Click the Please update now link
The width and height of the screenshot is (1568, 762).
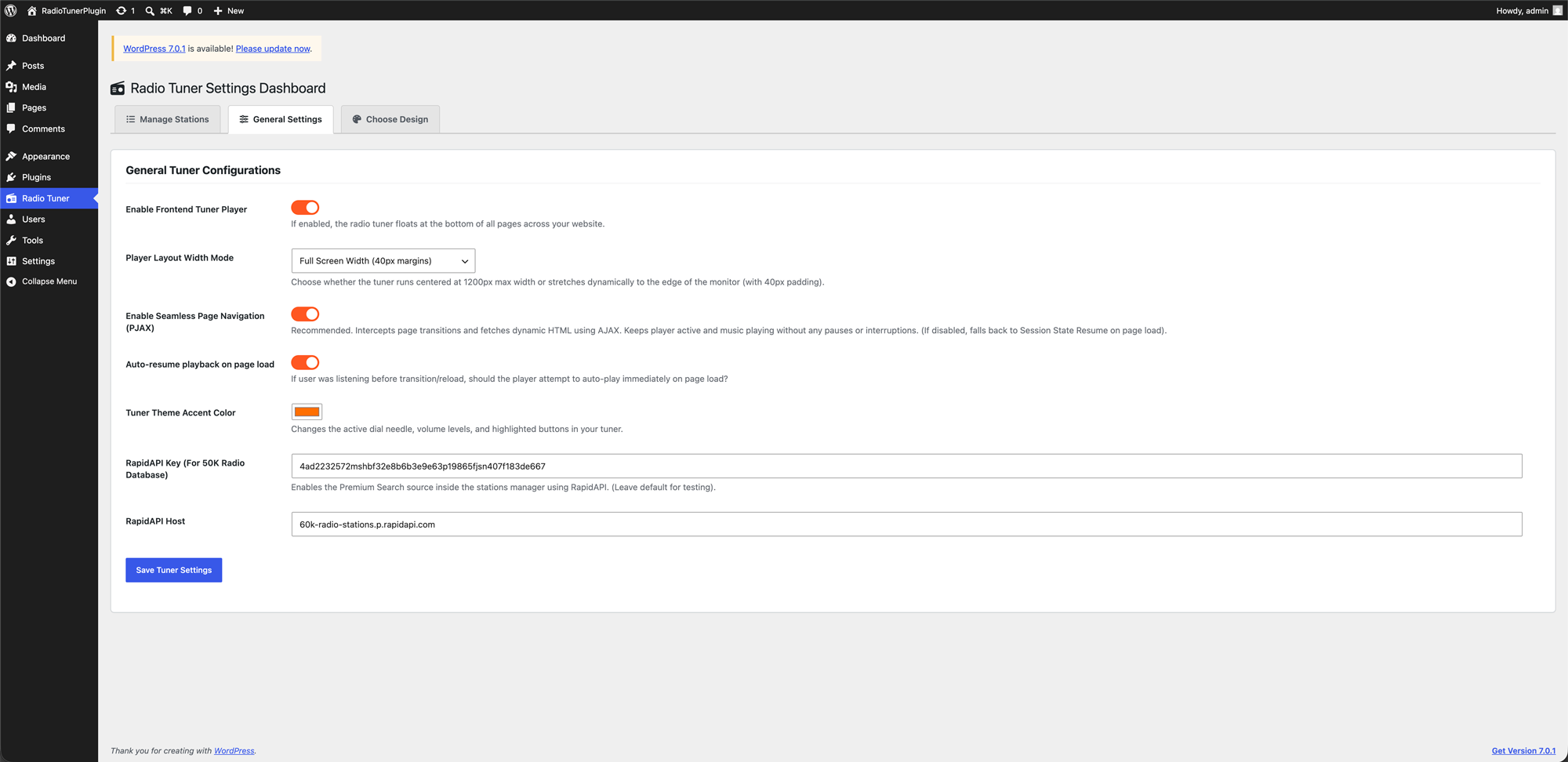pyautogui.click(x=273, y=49)
